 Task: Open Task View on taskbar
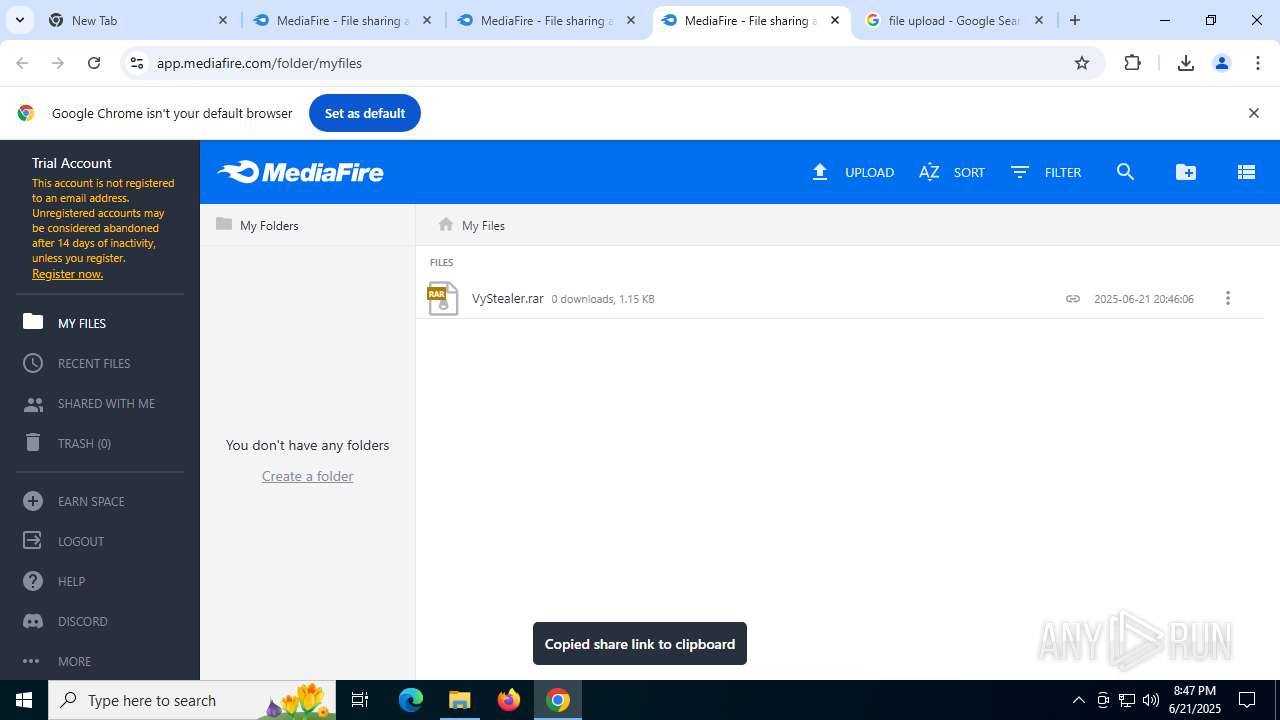pos(360,700)
